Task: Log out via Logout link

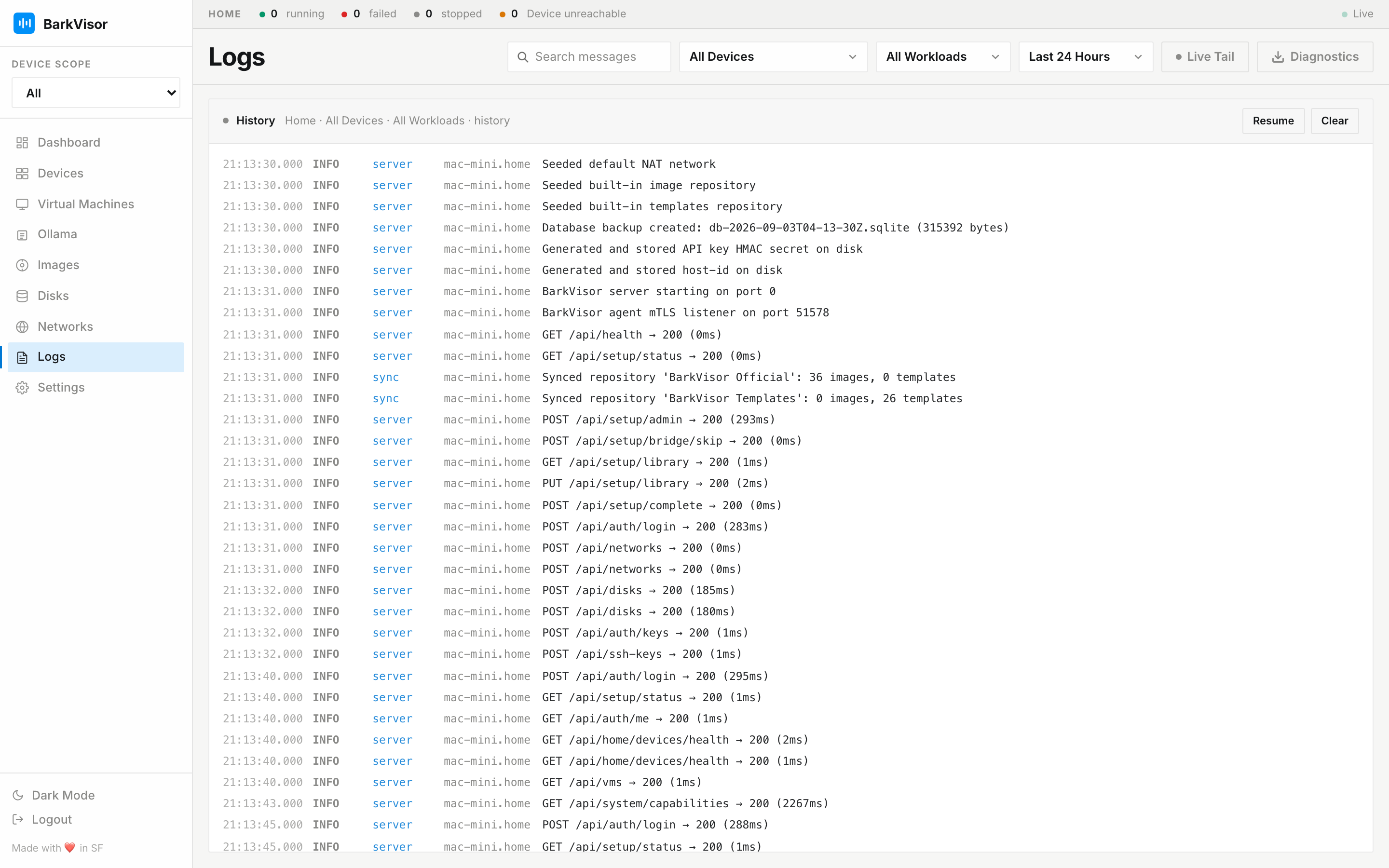Action: [42, 819]
